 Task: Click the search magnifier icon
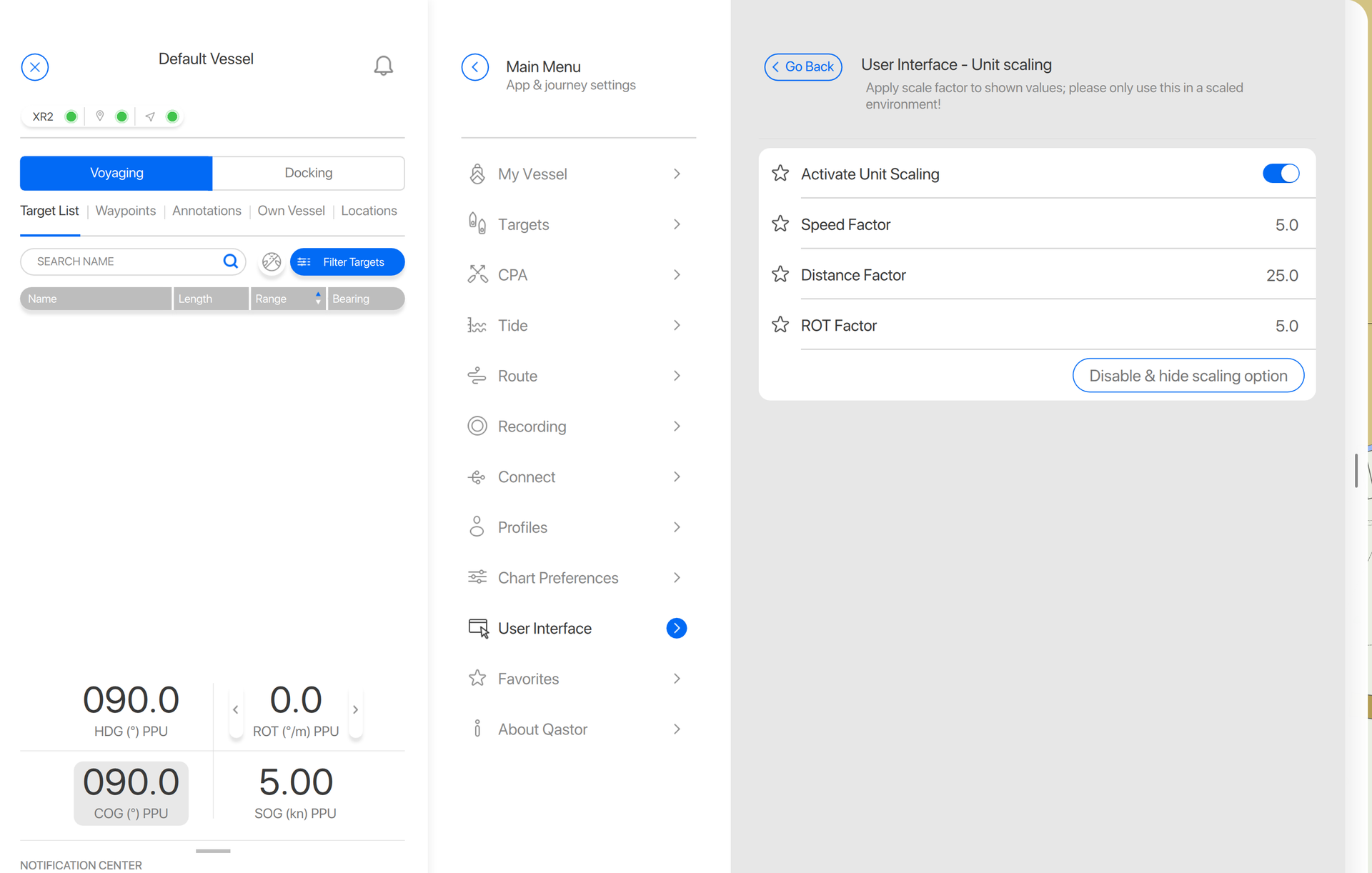click(230, 261)
